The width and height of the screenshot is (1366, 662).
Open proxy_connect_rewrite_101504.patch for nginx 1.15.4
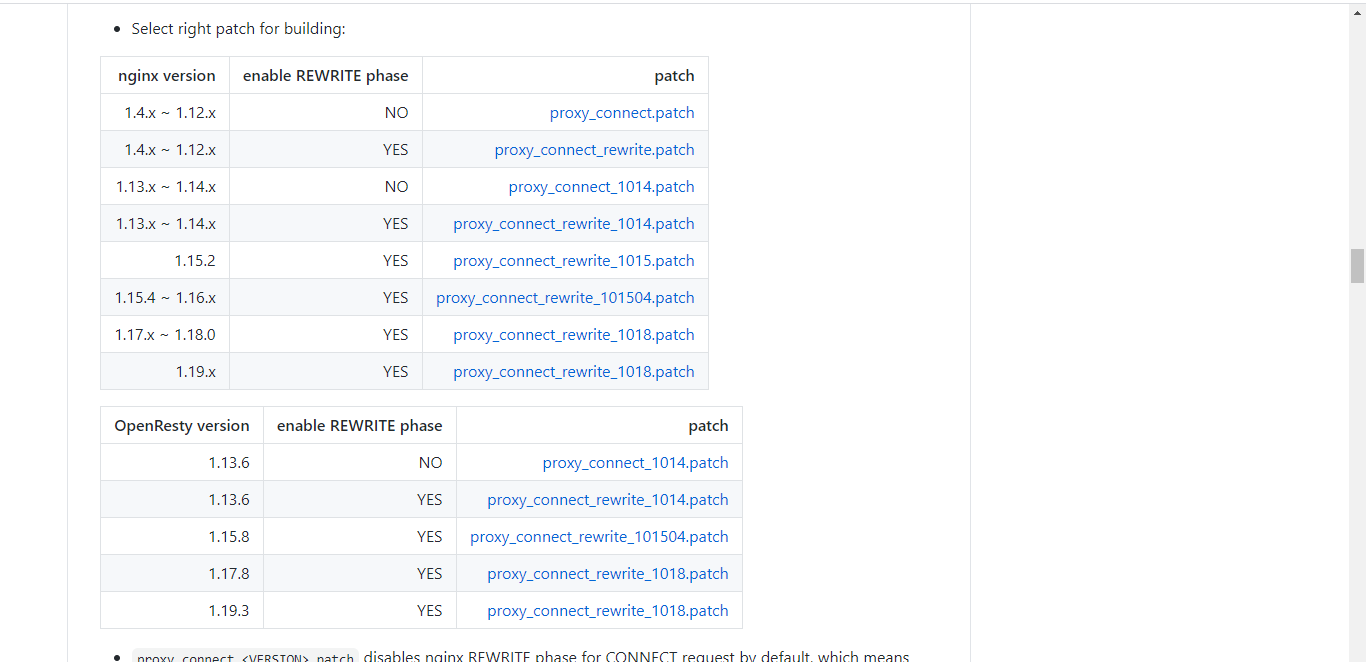coord(565,297)
